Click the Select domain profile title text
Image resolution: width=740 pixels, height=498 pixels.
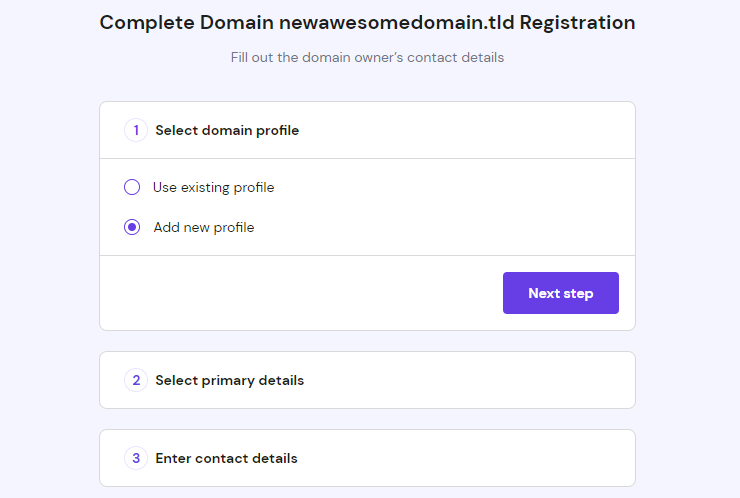point(227,130)
